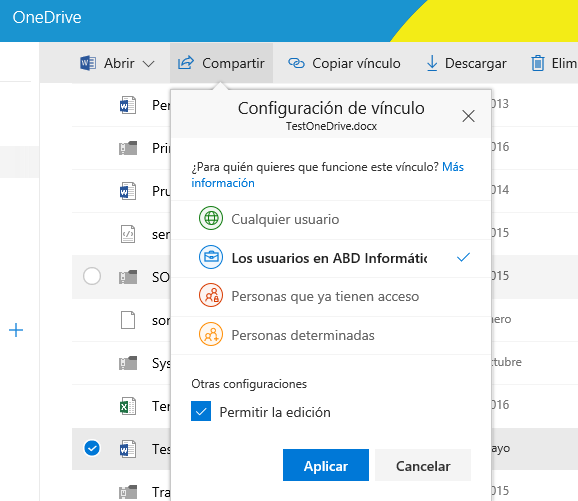This screenshot has width=578, height=501.
Task: Choose the Personas determinadas option
Action: 331,335
